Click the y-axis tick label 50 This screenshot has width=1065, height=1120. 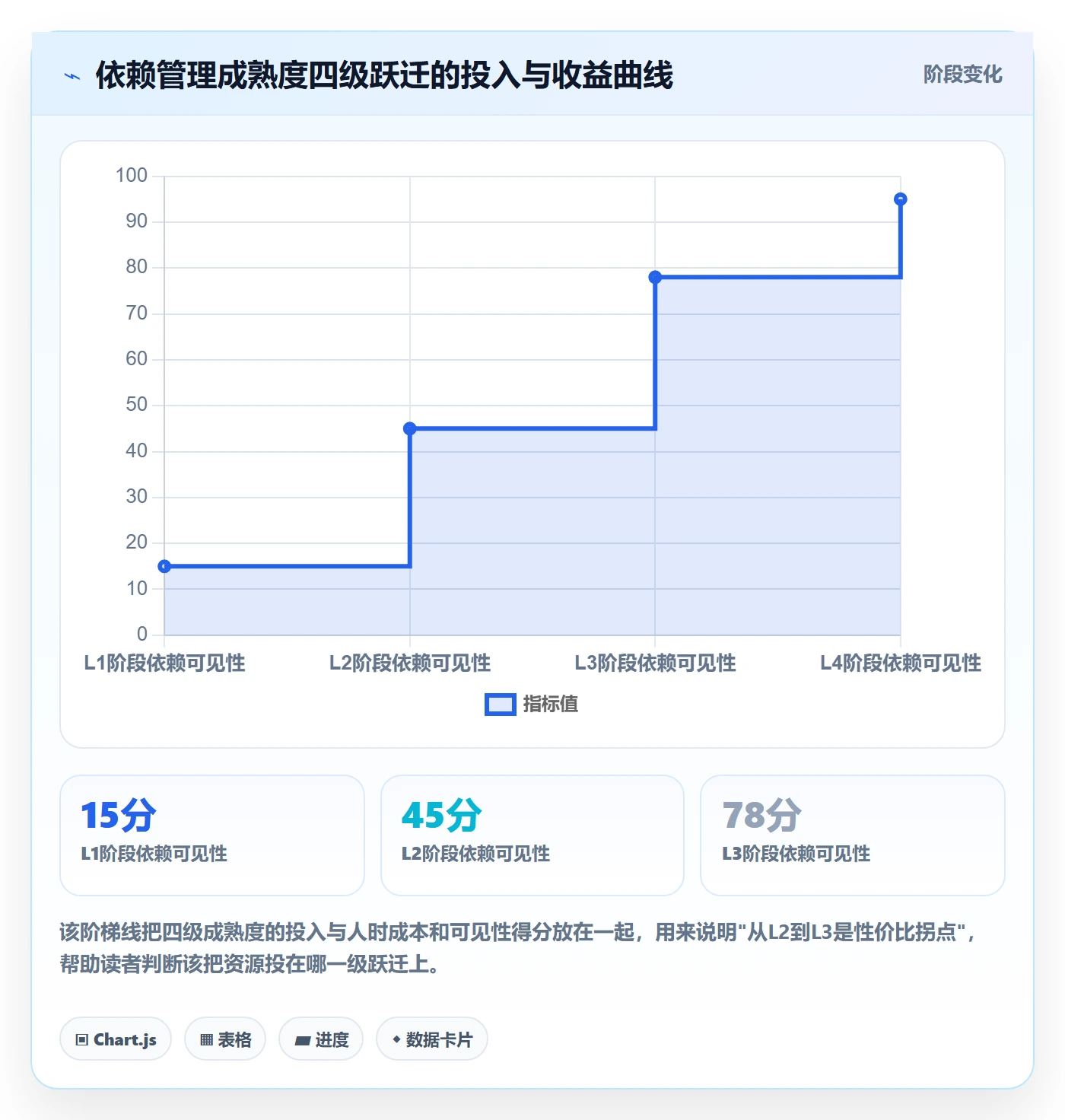tap(136, 405)
